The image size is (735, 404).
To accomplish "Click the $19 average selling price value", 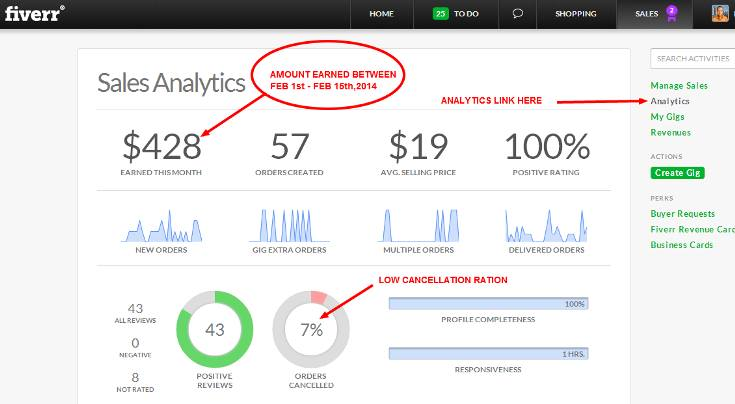I will click(419, 146).
